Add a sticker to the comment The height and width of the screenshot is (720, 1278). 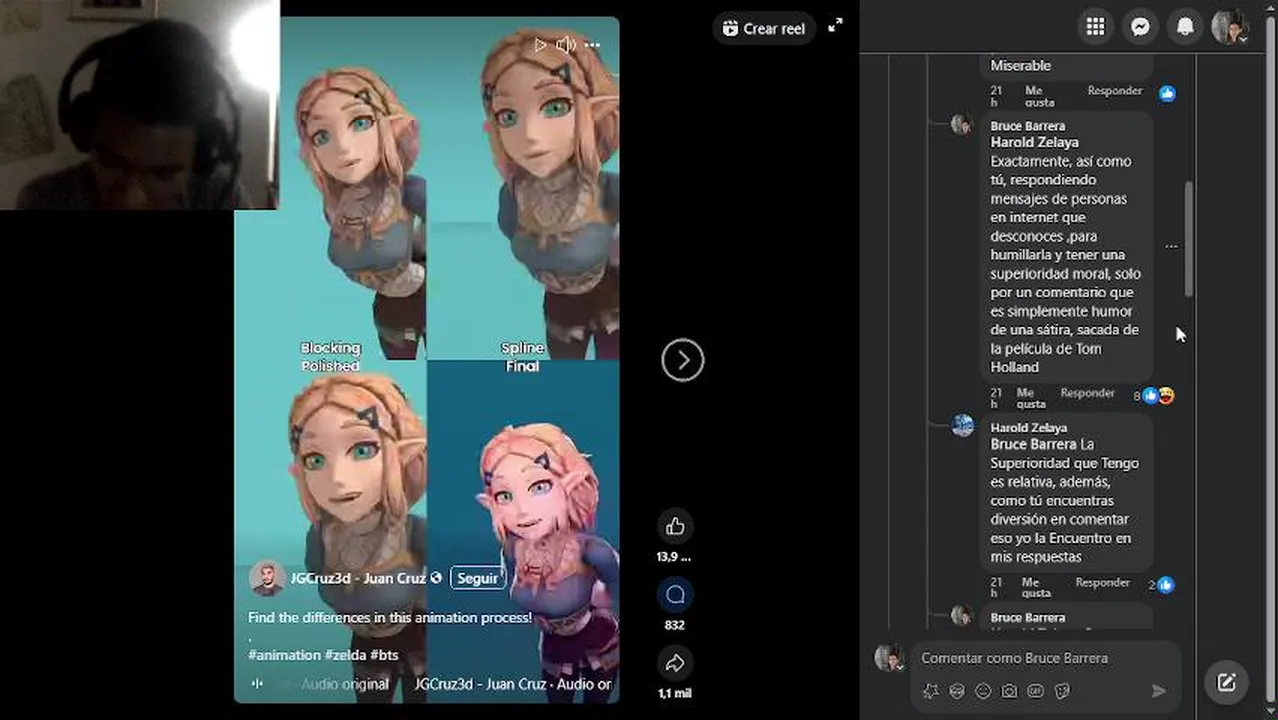(x=1062, y=691)
